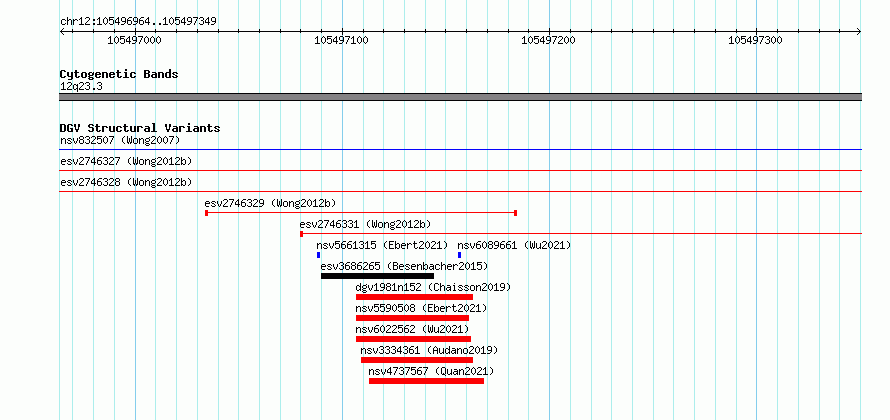Click the 105497200 ruler position label
890x420 pixels.
pos(548,40)
